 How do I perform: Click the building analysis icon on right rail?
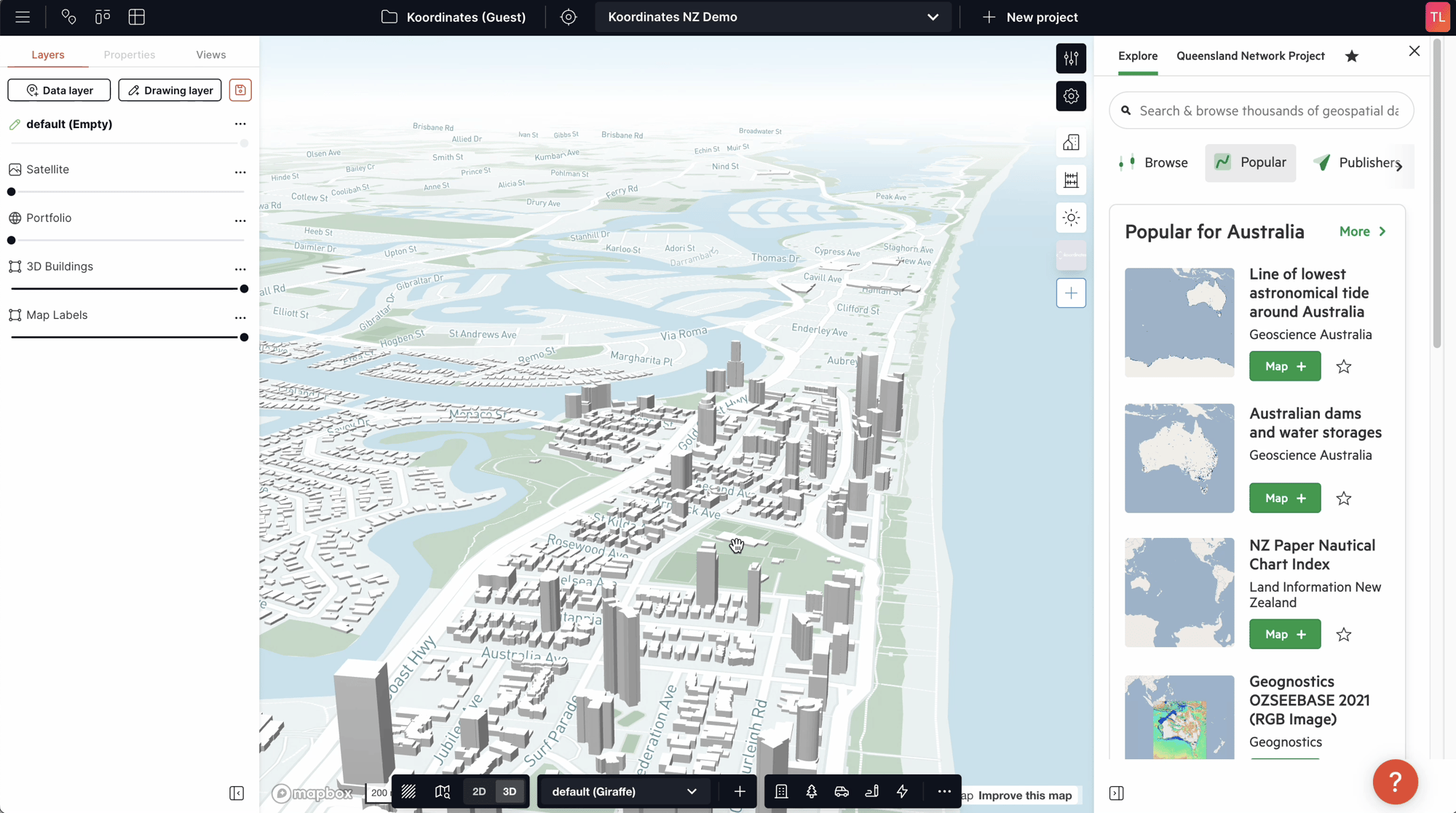coord(1071,143)
